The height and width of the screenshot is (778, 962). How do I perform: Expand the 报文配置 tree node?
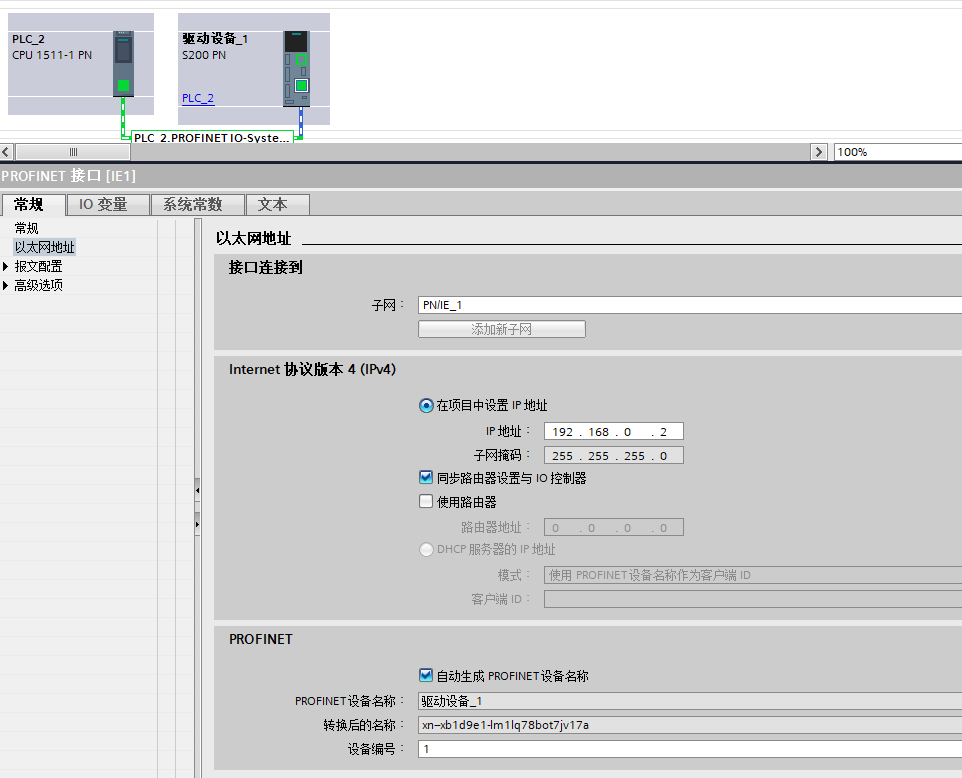tap(6, 266)
